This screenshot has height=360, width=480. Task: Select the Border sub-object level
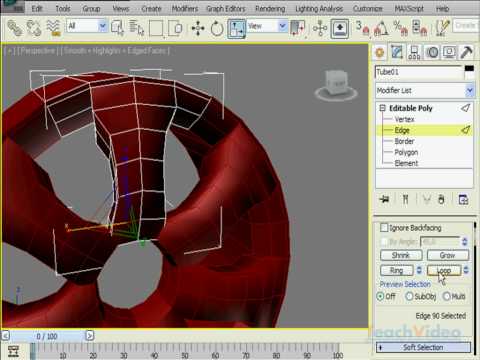(404, 141)
